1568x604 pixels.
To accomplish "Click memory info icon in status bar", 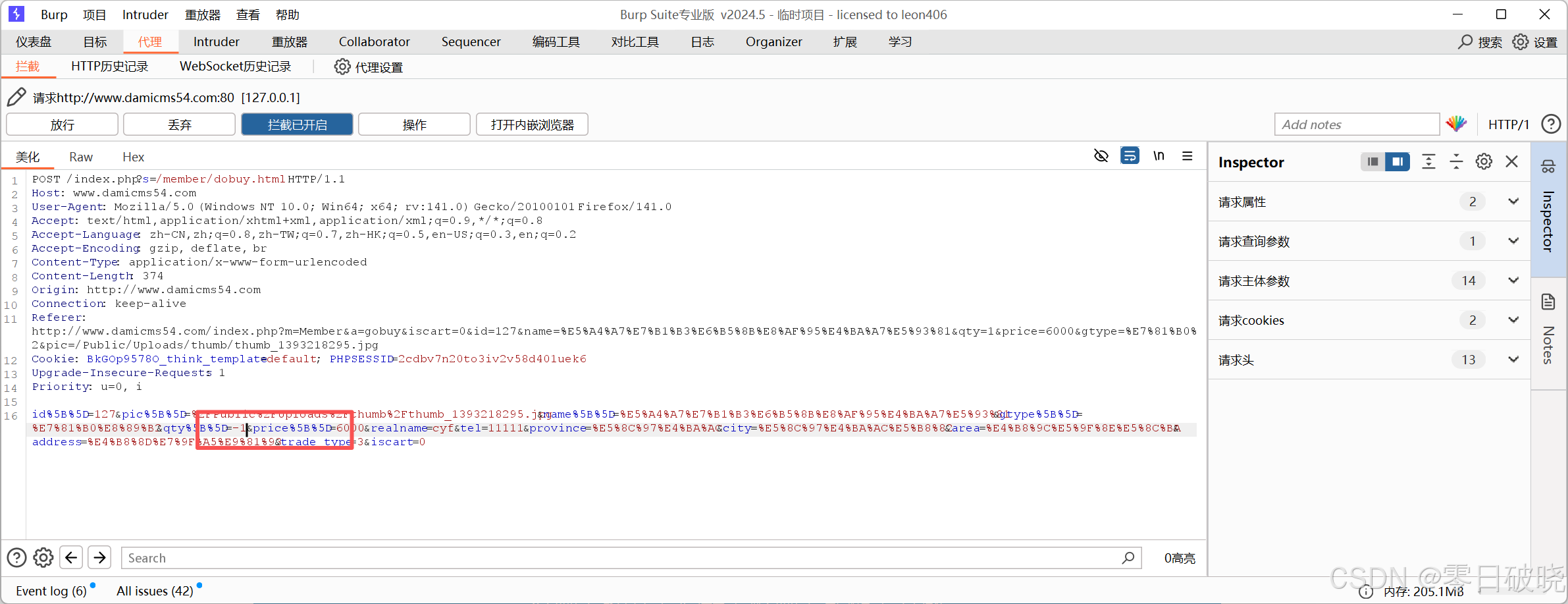I will (x=1366, y=591).
